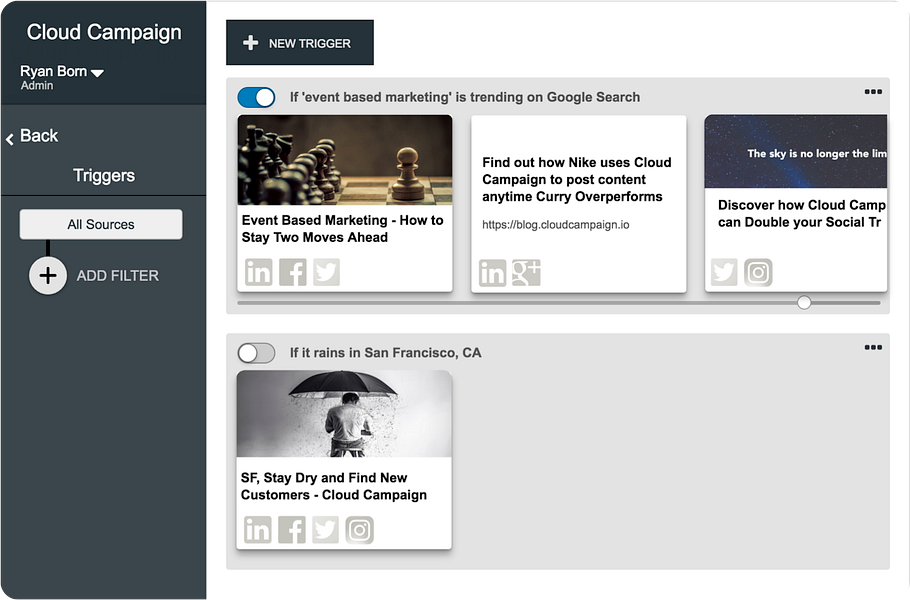Viewport: 910px width, 600px height.
Task: Click Facebook icon on Event Based Marketing card
Action: tap(293, 272)
